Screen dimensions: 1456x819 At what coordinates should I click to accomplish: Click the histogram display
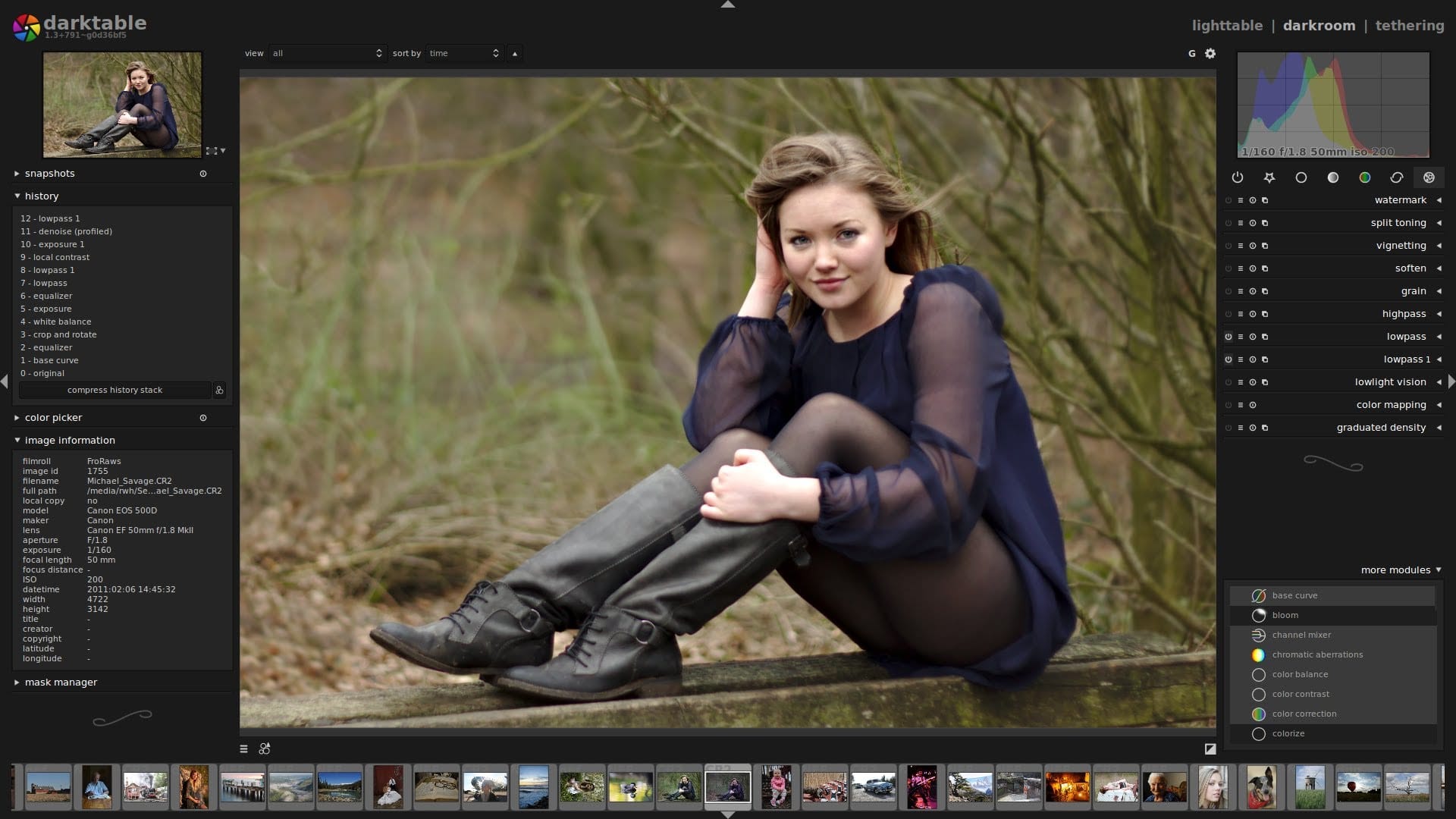pos(1333,105)
